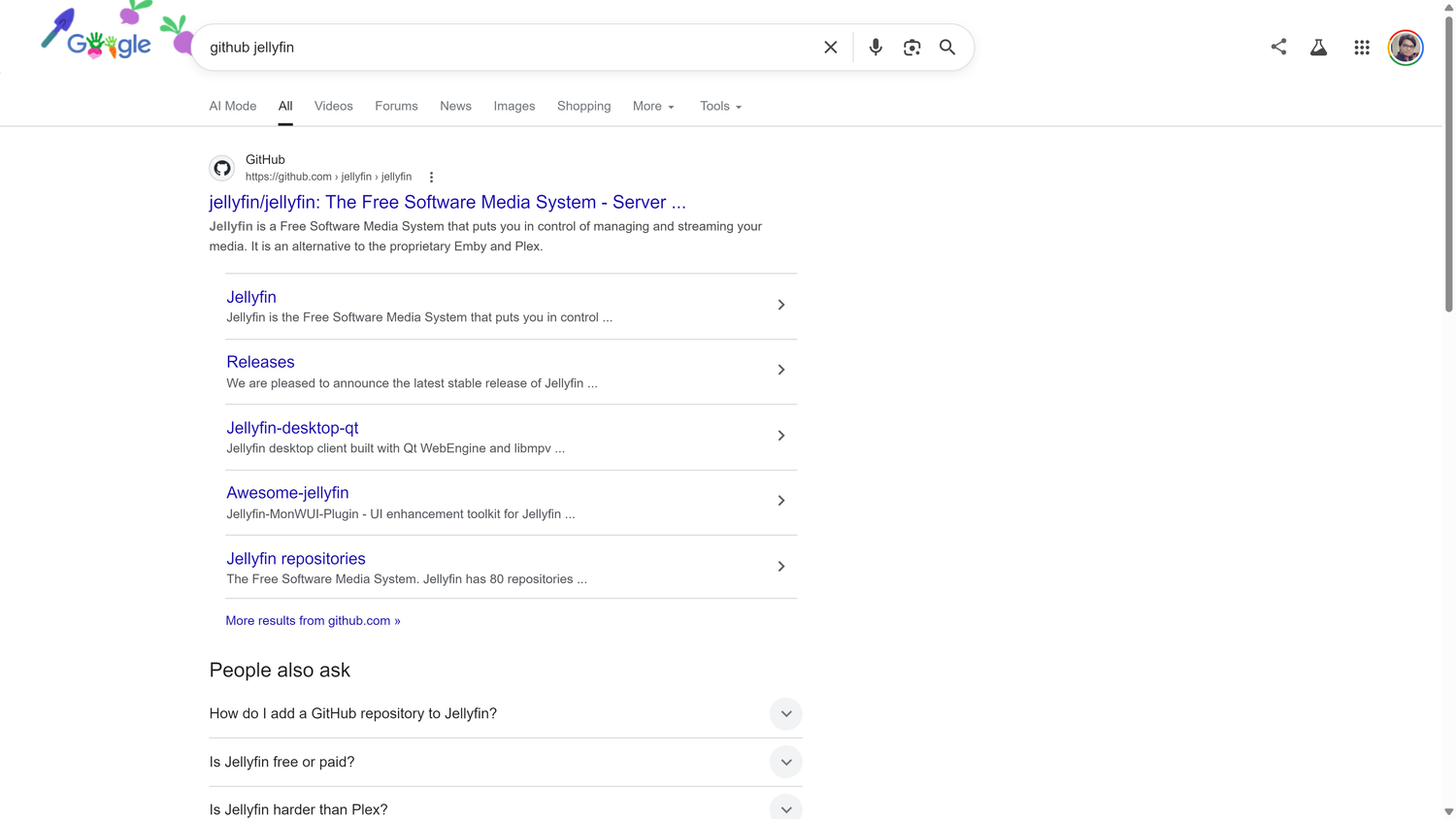The image size is (1456, 819).
Task: Click the scrollbar up arrow
Action: click(1448, 7)
